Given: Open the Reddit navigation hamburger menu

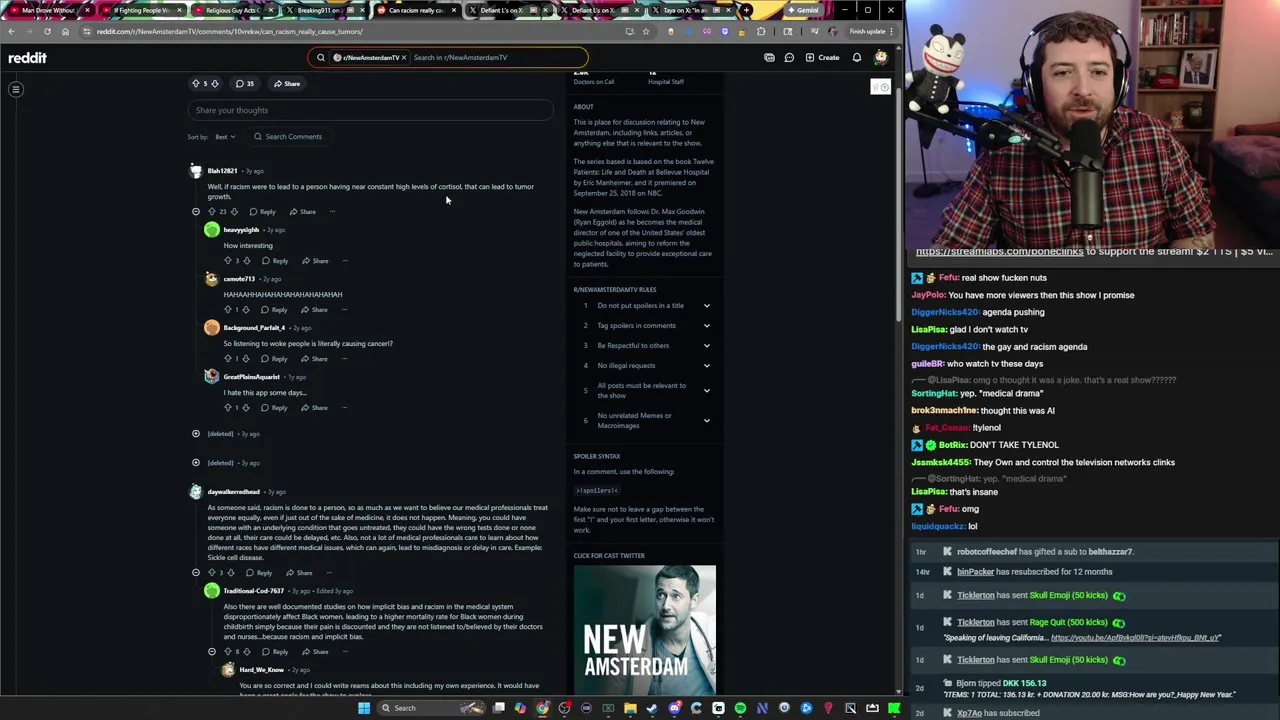Looking at the screenshot, I should click(16, 90).
